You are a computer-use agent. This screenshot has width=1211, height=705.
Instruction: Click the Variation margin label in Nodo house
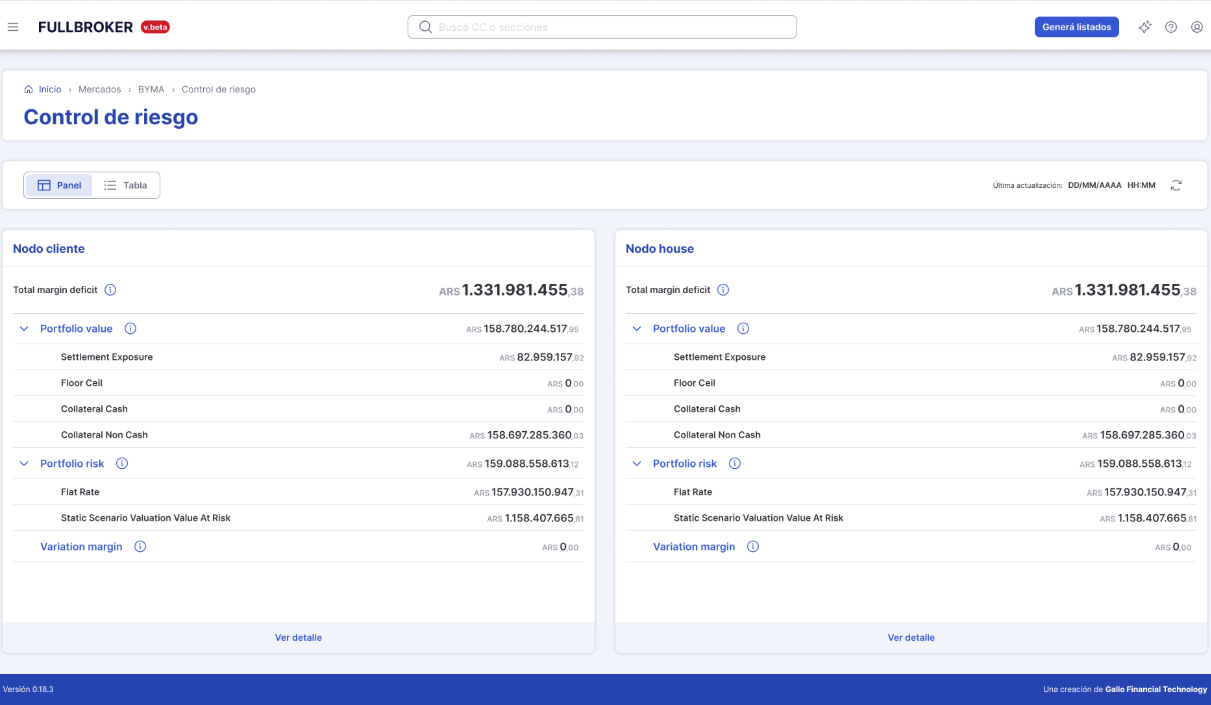pyautogui.click(x=694, y=547)
